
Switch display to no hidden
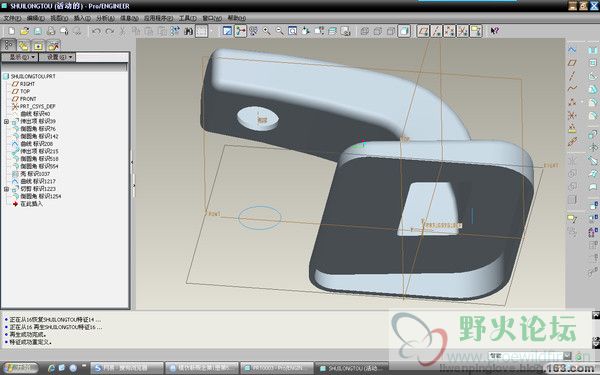coord(391,31)
